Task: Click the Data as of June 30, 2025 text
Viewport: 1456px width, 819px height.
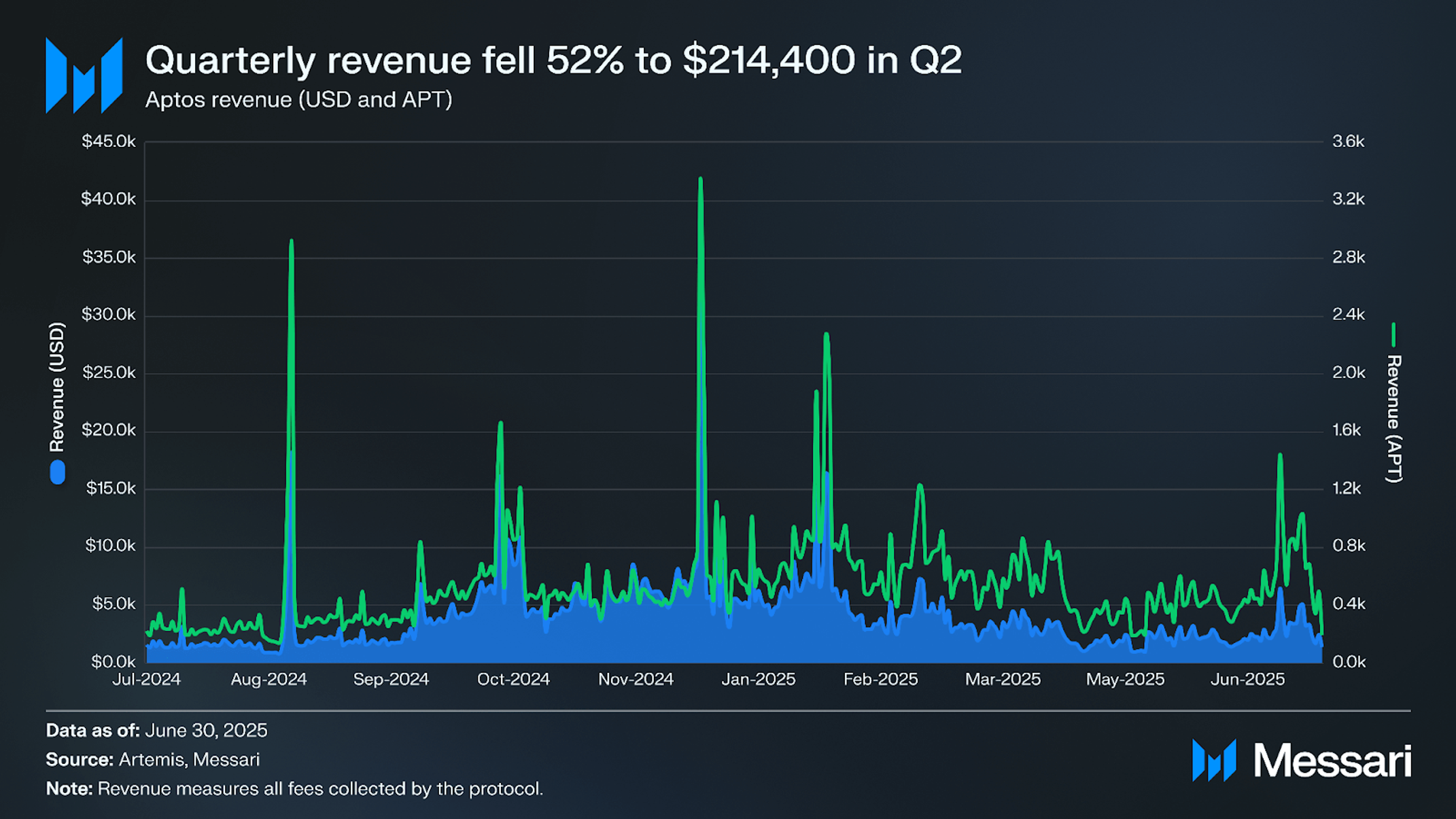Action: (x=156, y=731)
